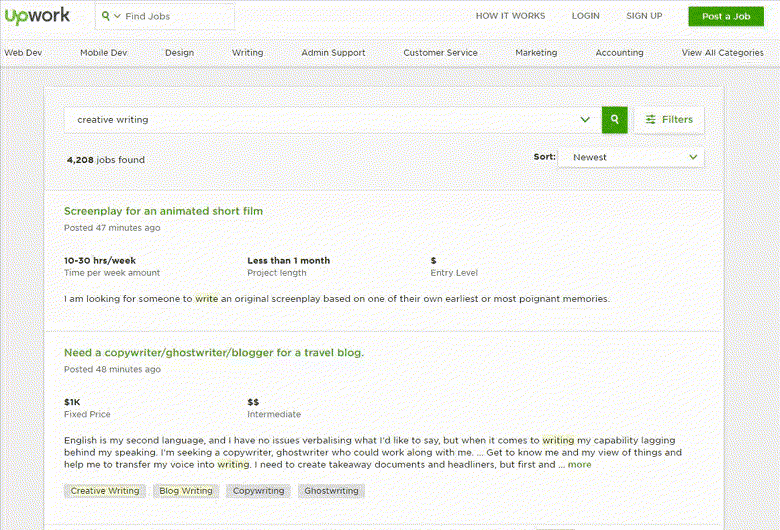This screenshot has width=780, height=530.
Task: Expand the job description with more link
Action: (x=579, y=465)
